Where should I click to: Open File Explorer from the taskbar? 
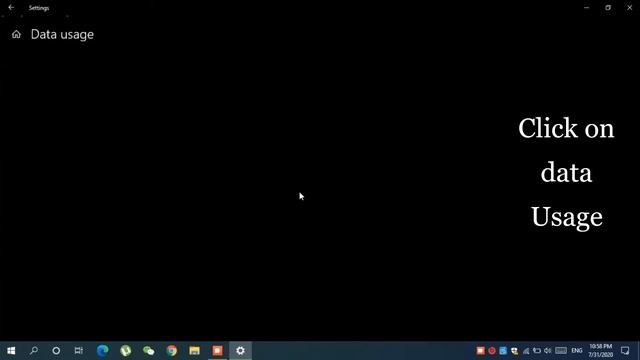[x=194, y=351]
